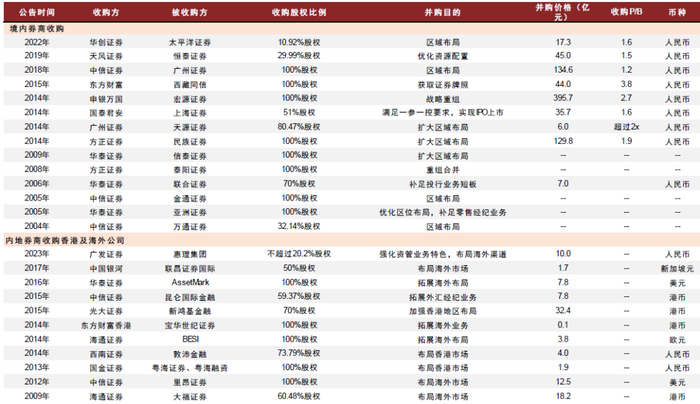
Task: Click the 粤海证券、粤海融资 target cell
Action: coord(190,368)
